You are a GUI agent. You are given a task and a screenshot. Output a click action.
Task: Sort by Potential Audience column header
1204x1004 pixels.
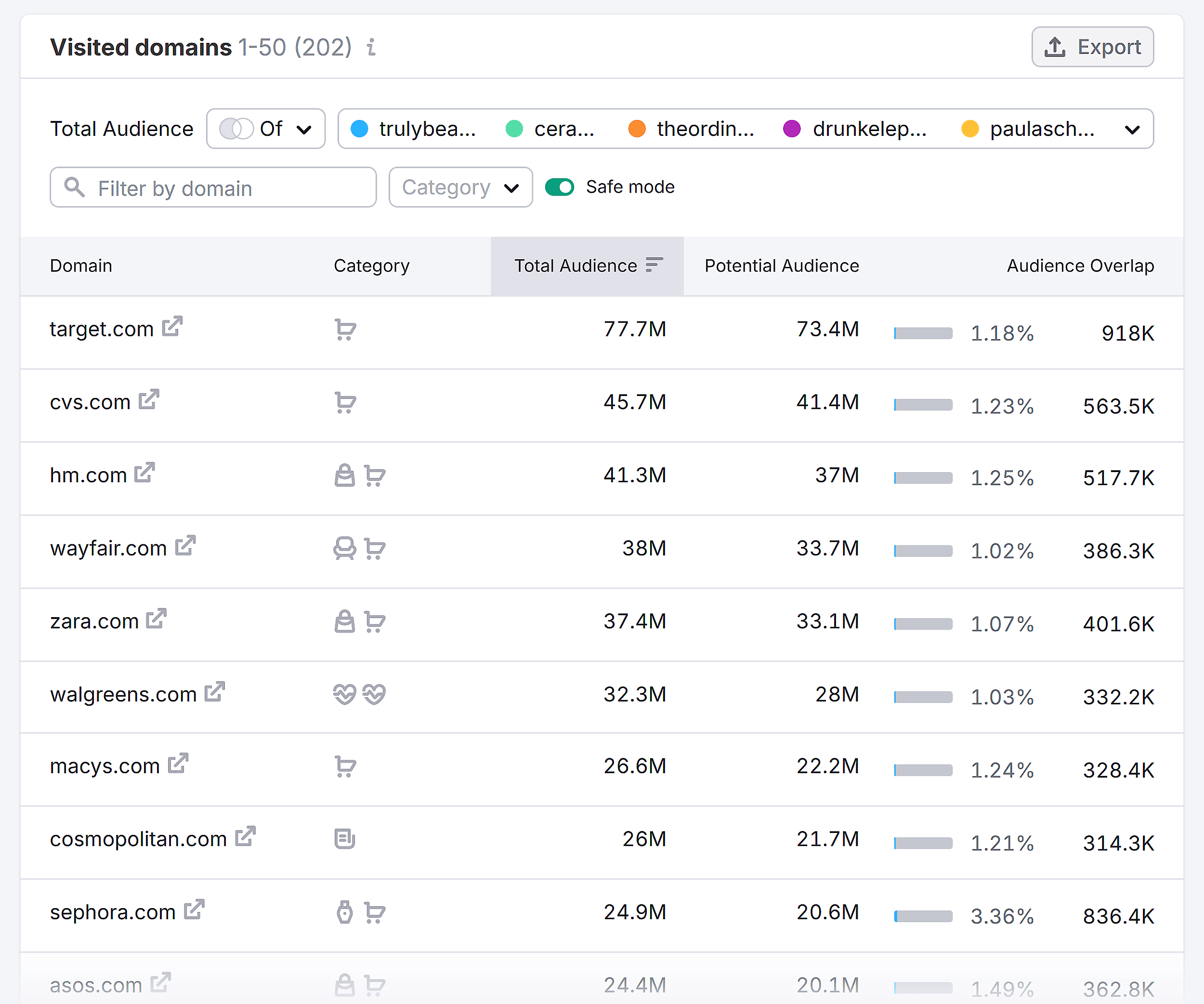tap(782, 266)
